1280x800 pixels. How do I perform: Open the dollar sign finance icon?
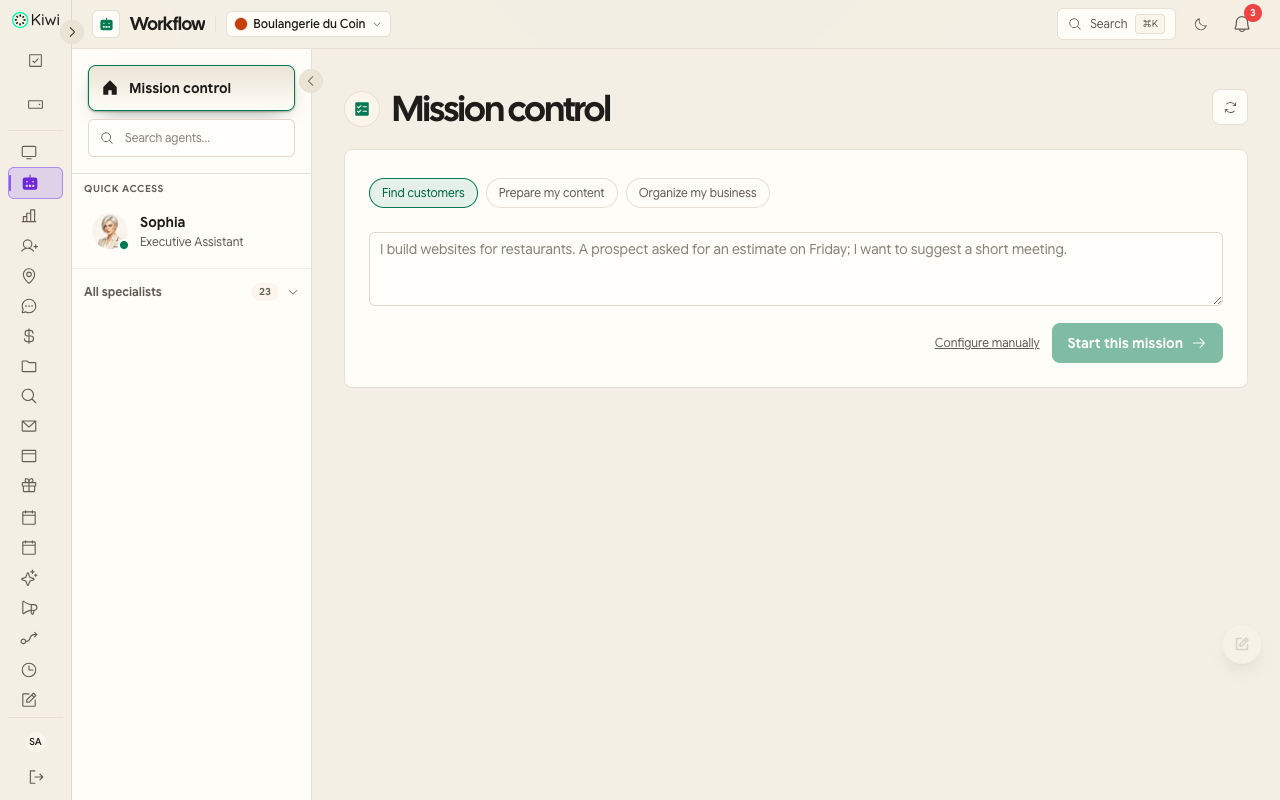[x=29, y=336]
